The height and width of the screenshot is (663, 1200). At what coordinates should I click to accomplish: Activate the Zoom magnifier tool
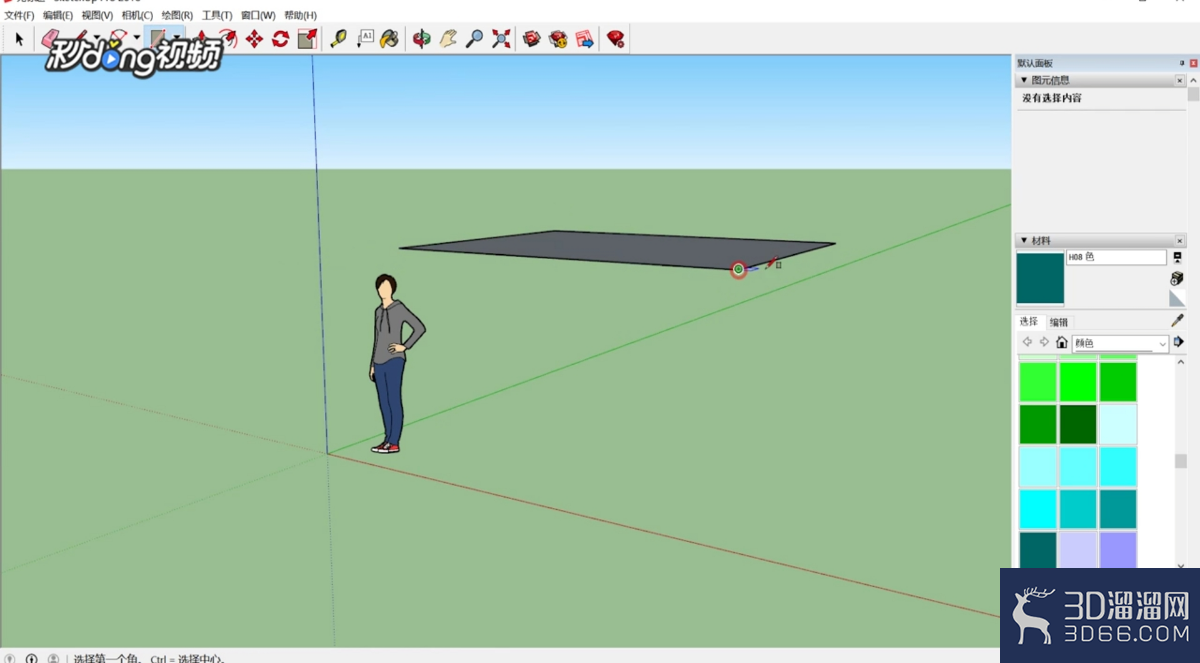(474, 39)
